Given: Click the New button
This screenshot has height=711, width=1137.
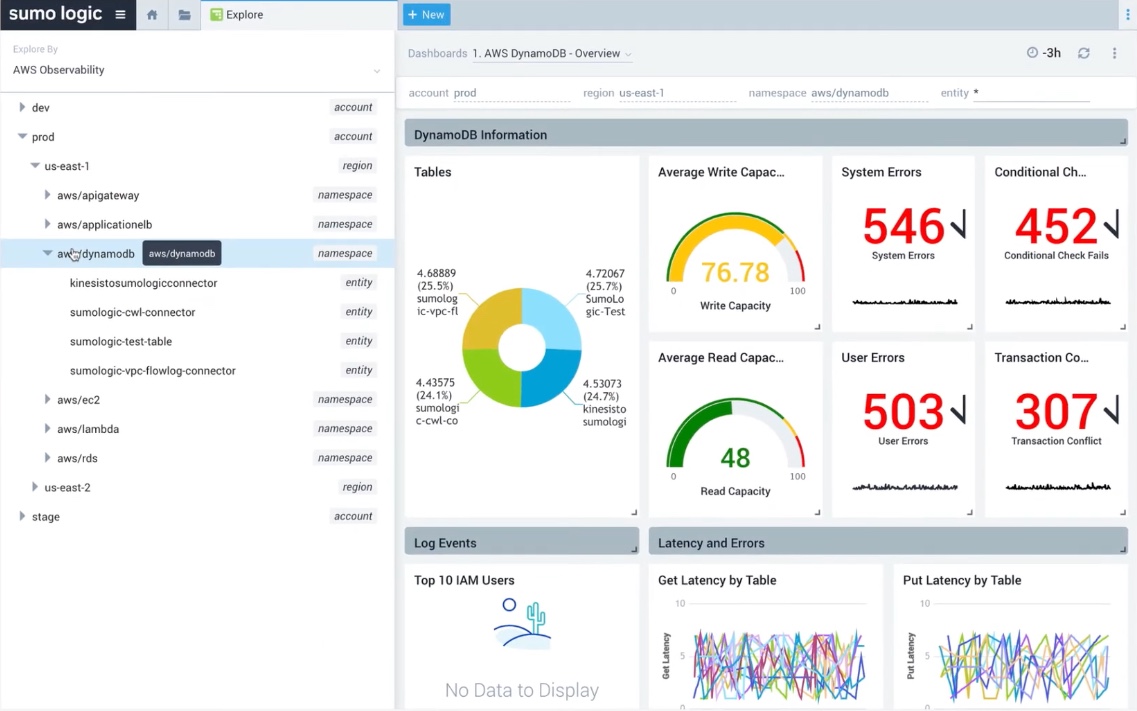Looking at the screenshot, I should 426,15.
